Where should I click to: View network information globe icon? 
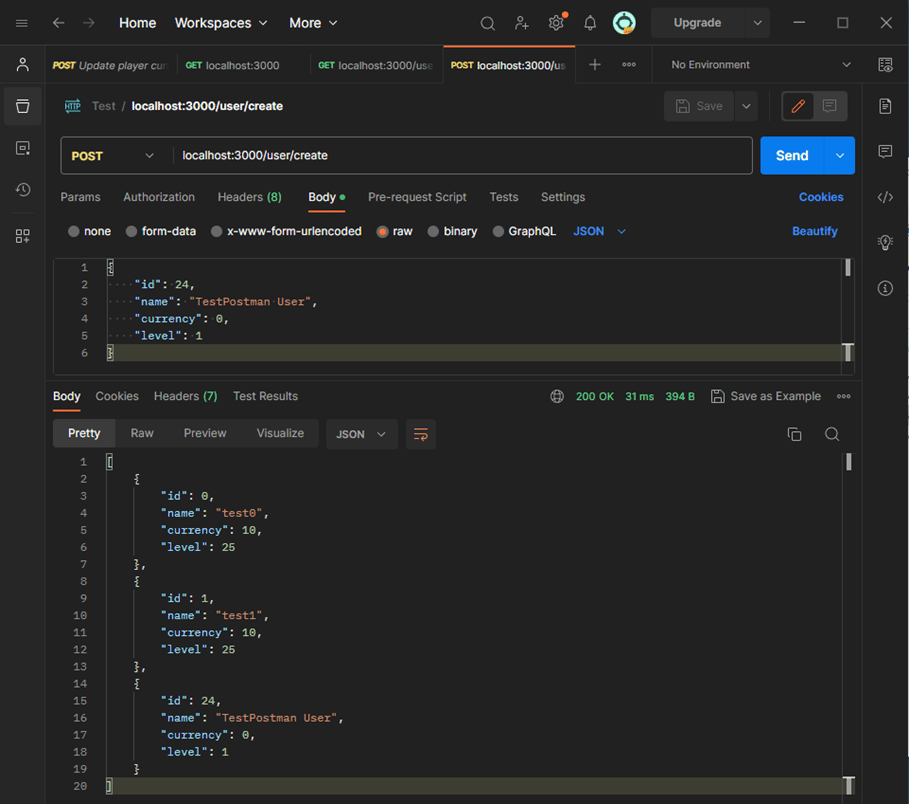[557, 396]
